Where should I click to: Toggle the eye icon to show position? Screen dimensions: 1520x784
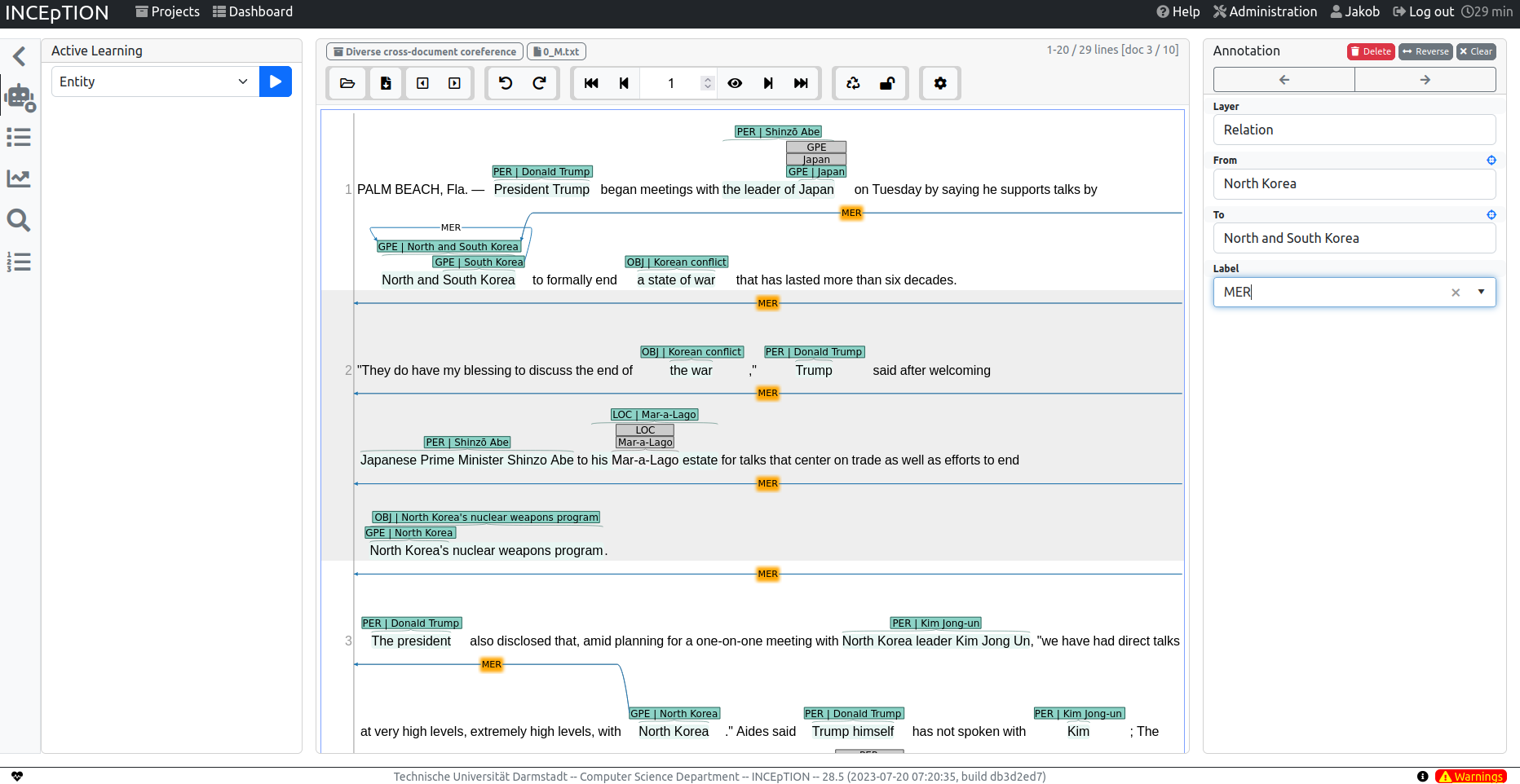point(735,83)
